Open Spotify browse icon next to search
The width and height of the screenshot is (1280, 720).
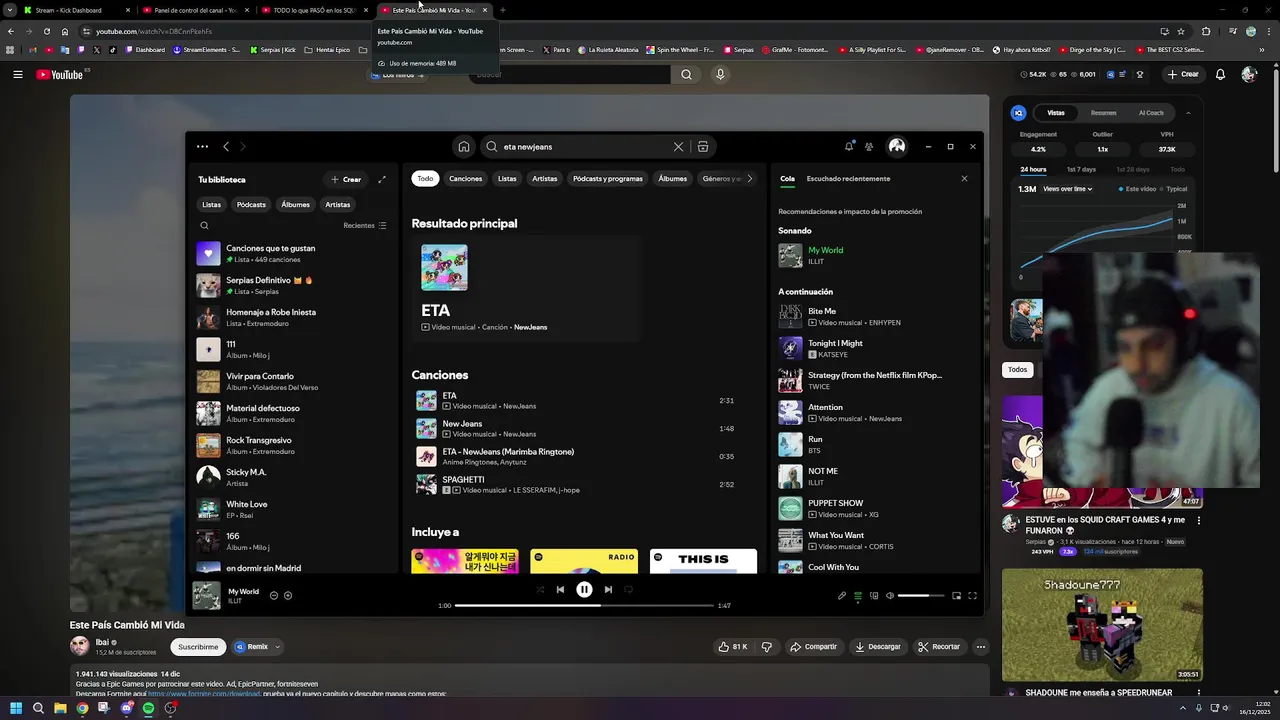[703, 147]
